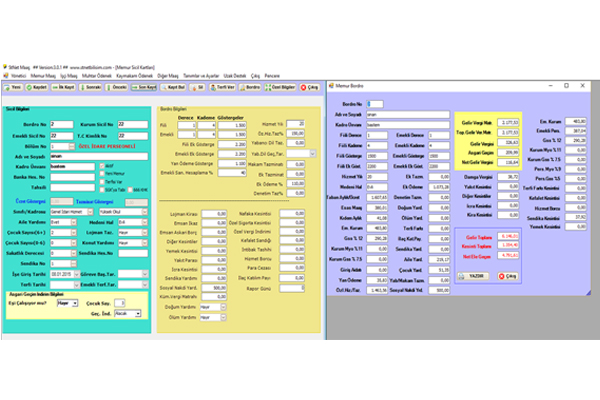This screenshot has height=400, width=600.
Task: Enable the Yeni Memur checkbox
Action: pyautogui.click(x=103, y=173)
